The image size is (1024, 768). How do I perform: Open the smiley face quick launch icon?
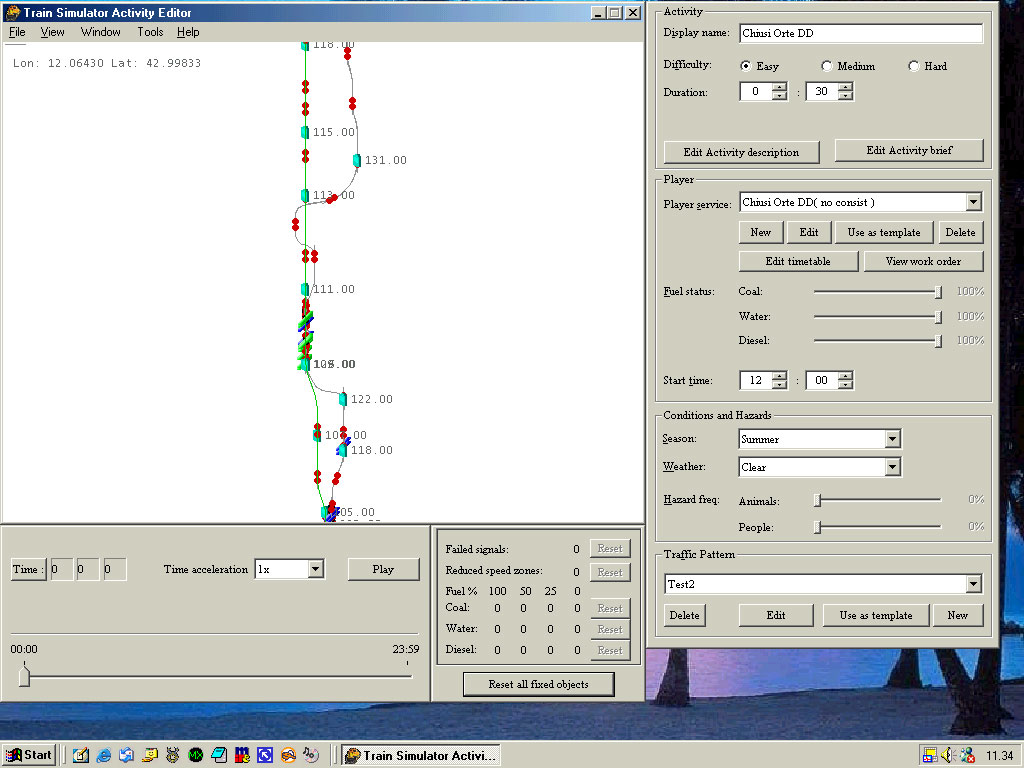click(150, 756)
